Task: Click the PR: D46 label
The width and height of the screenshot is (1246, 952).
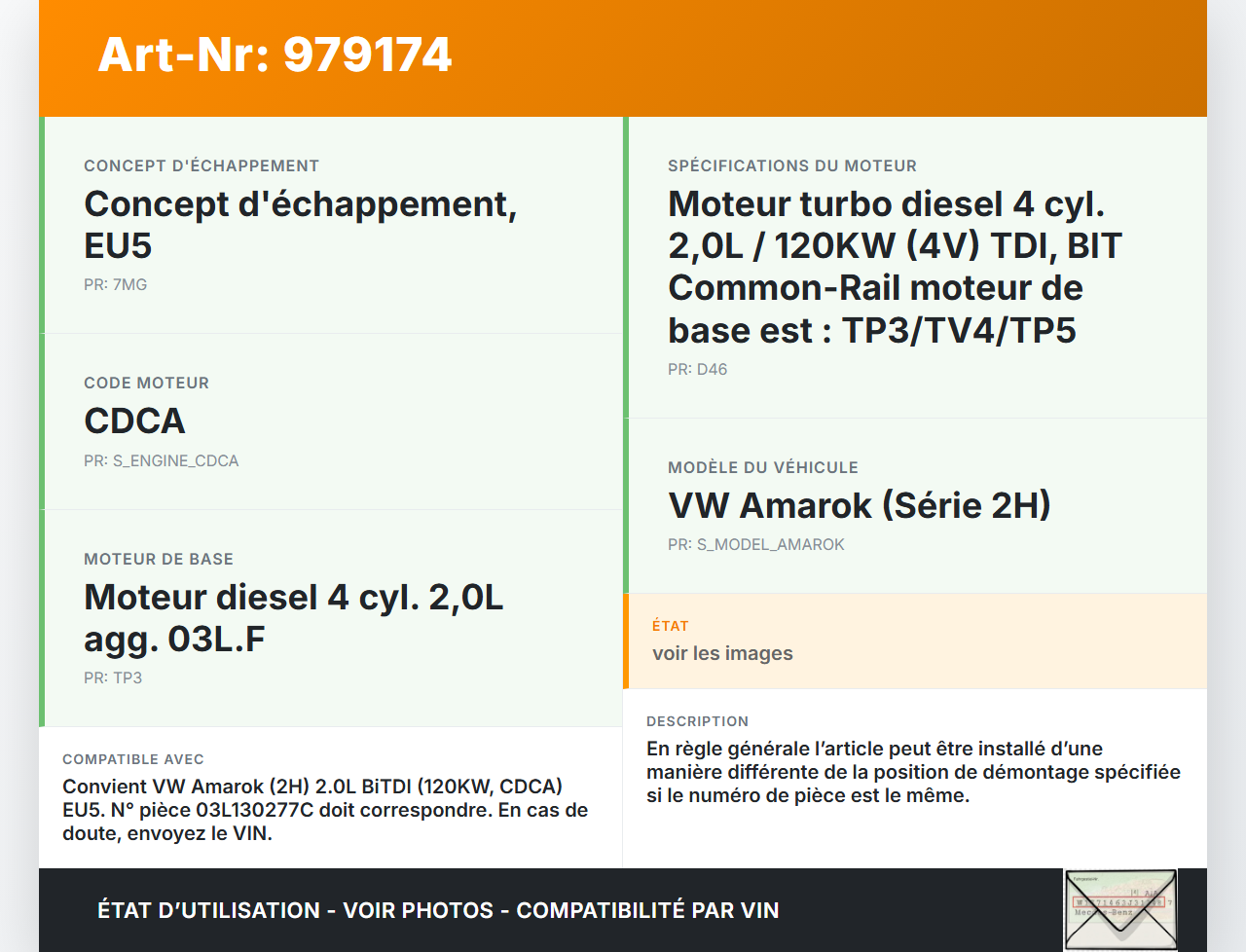Action: [697, 369]
